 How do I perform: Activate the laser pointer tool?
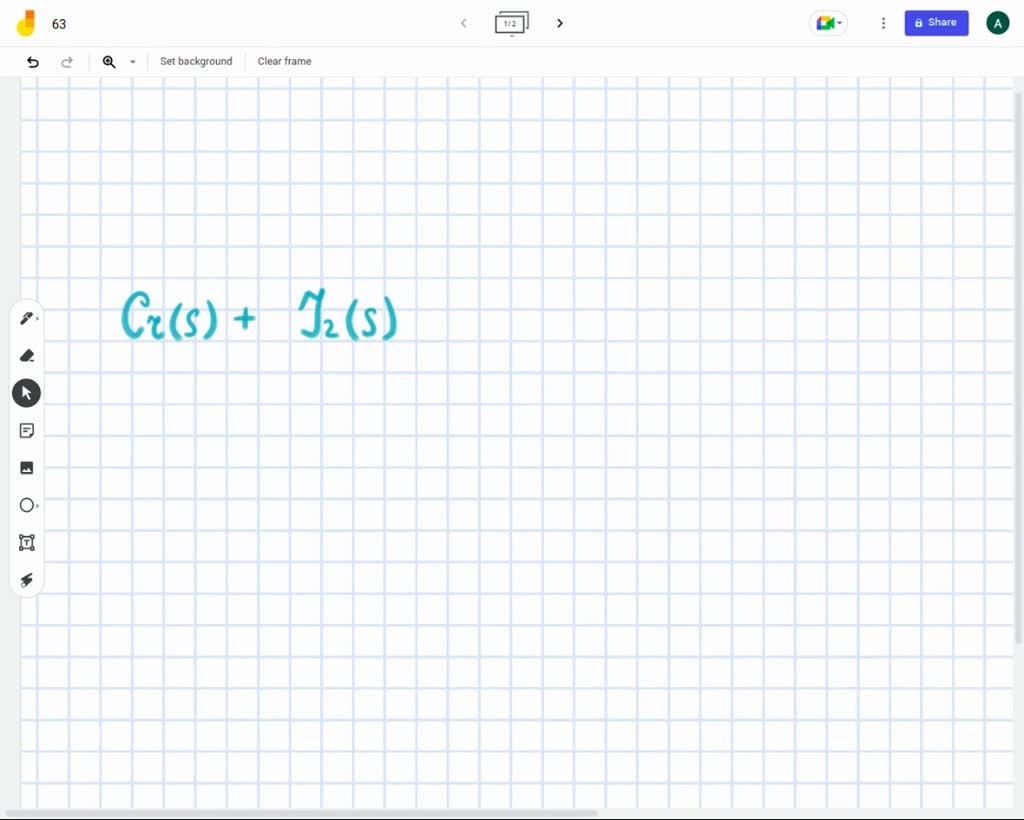27,580
